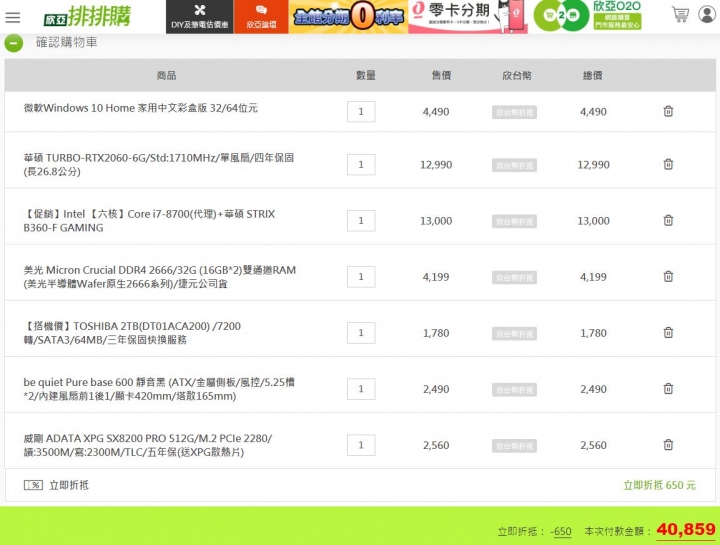Open the 欣亞論壇 forum tab
The image size is (720, 545).
point(261,17)
